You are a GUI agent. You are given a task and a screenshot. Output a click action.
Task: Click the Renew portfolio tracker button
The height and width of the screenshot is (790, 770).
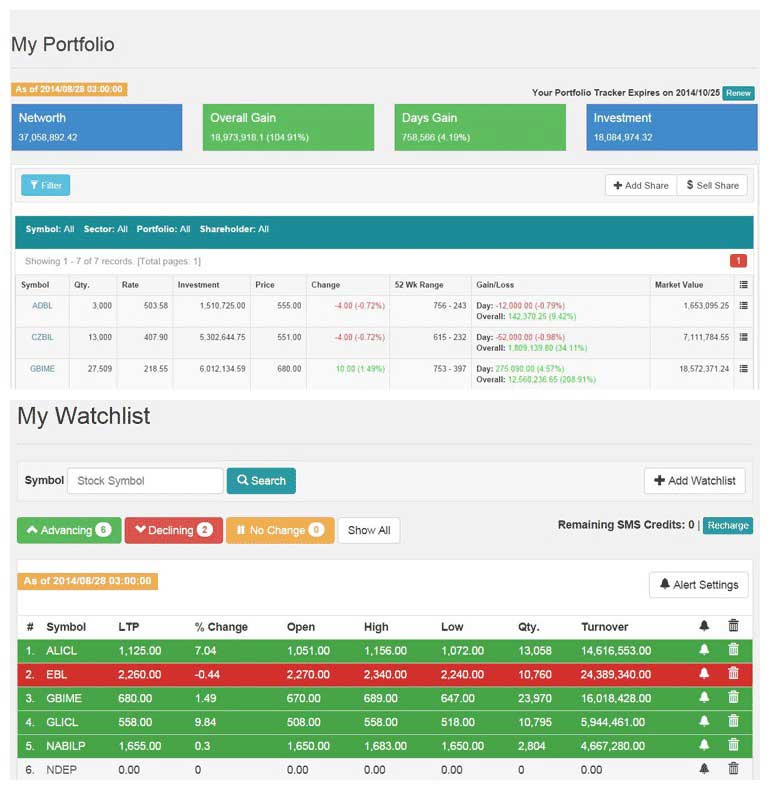pos(738,93)
